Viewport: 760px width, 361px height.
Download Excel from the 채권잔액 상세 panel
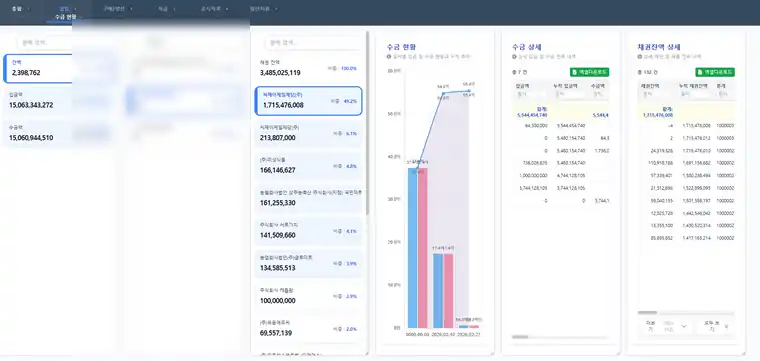[715, 72]
